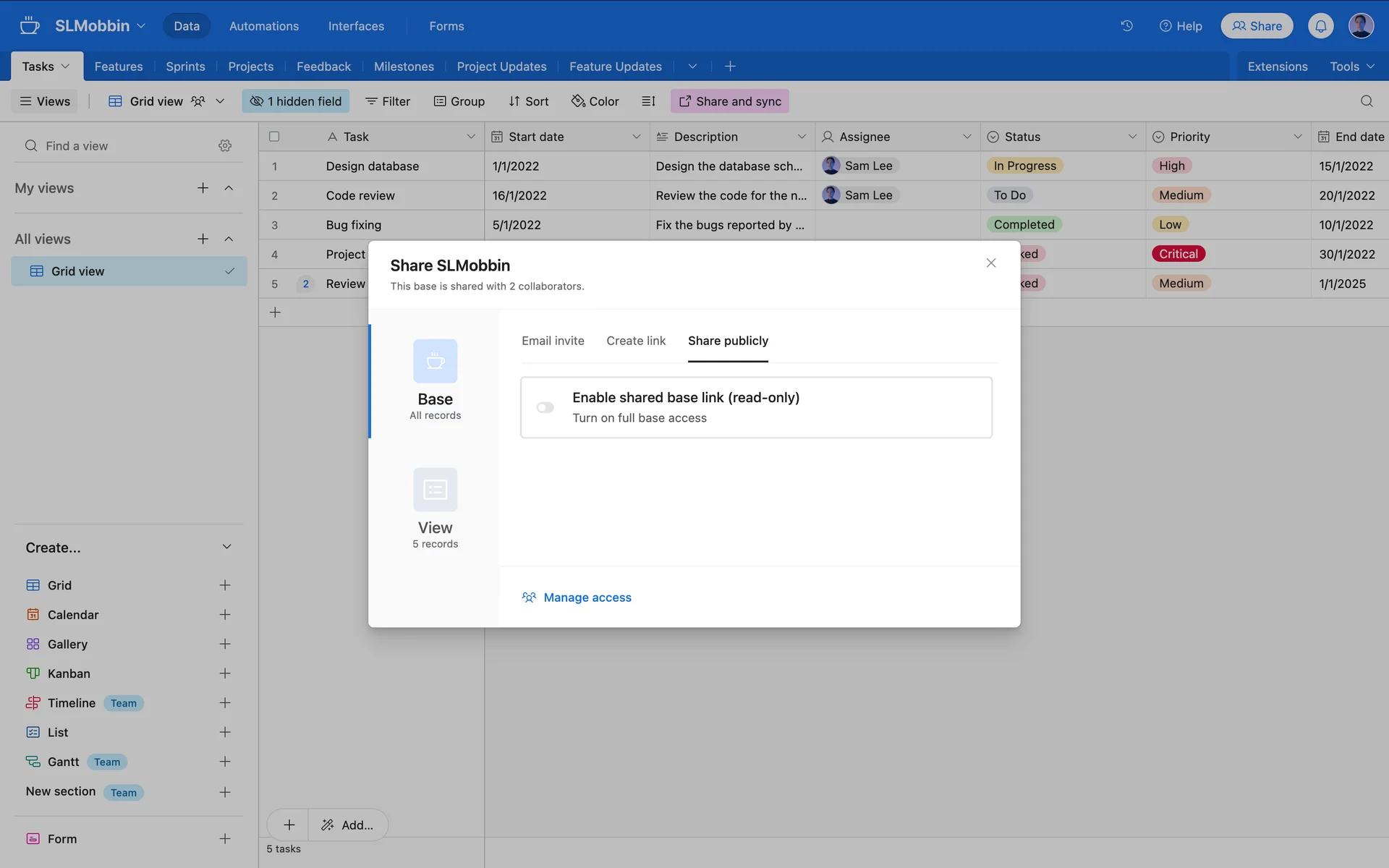Screen dimensions: 1389x868
Task: Check the select-all records checkbox
Action: pos(274,137)
